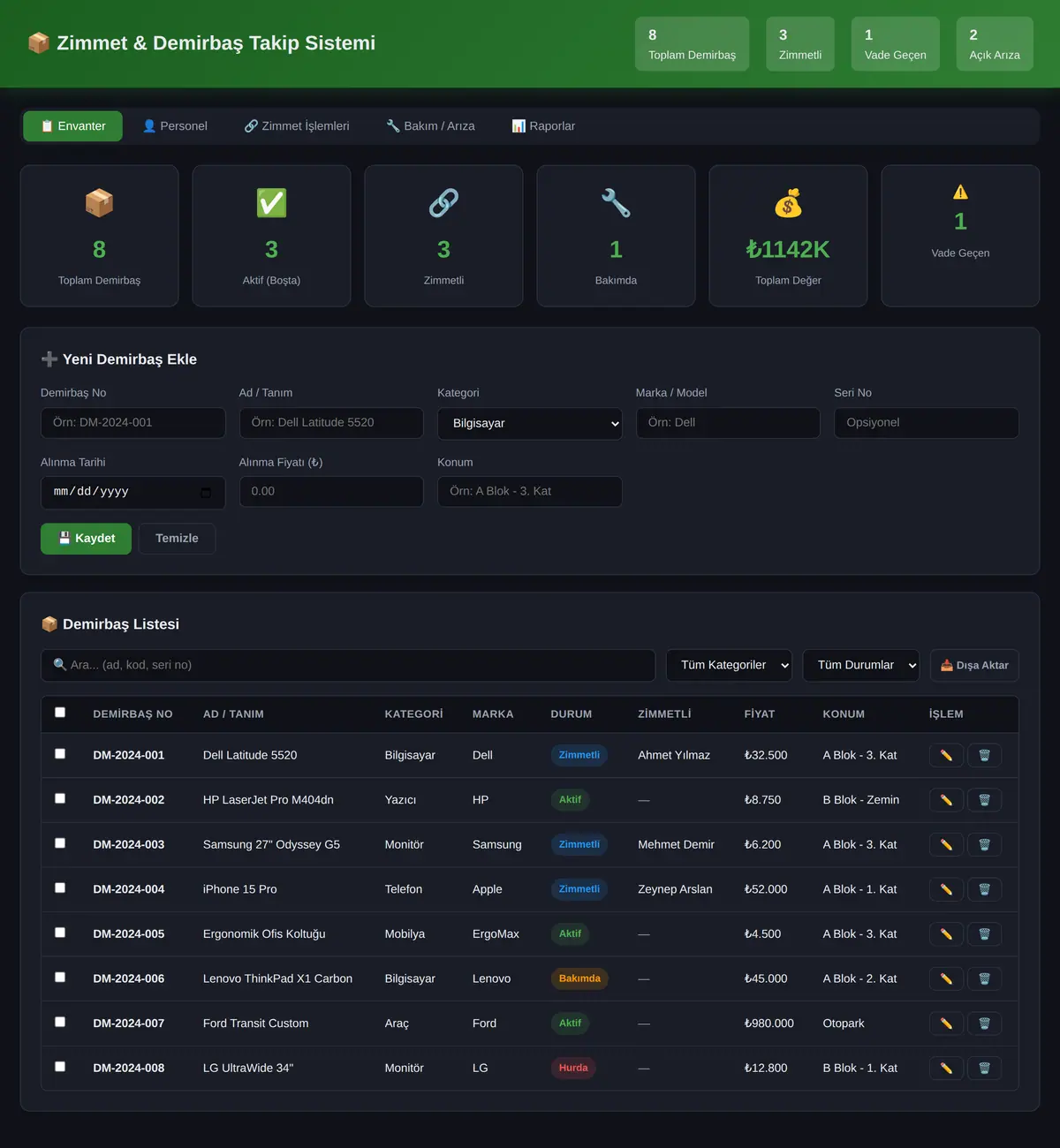Open the calendar picker in Alınma Tarihi

[x=206, y=493]
